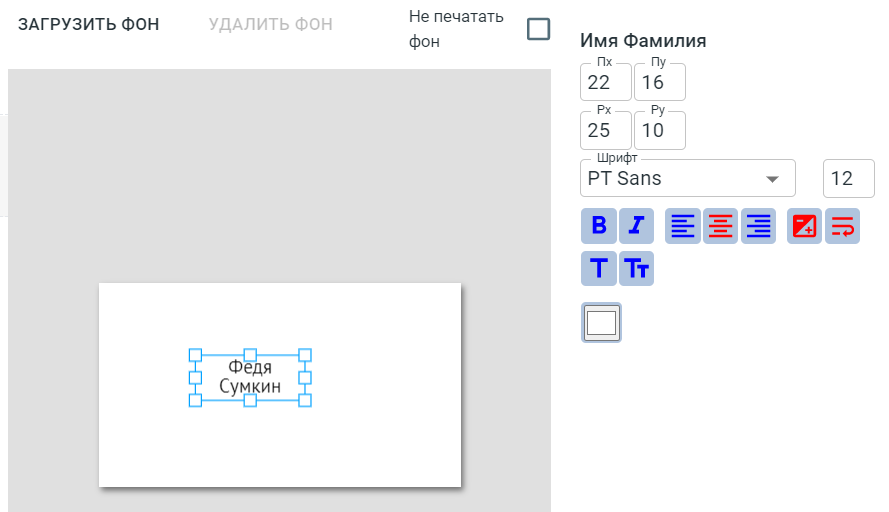
Task: Toggle italic formatting with the I icon
Action: [636, 226]
